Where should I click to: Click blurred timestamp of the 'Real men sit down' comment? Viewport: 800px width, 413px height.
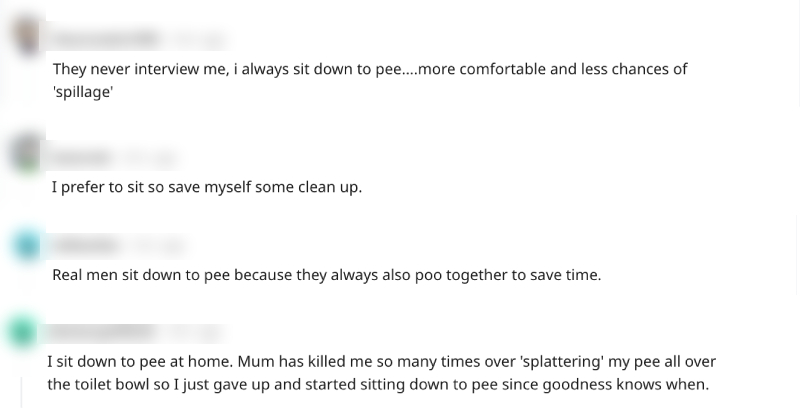coord(156,246)
